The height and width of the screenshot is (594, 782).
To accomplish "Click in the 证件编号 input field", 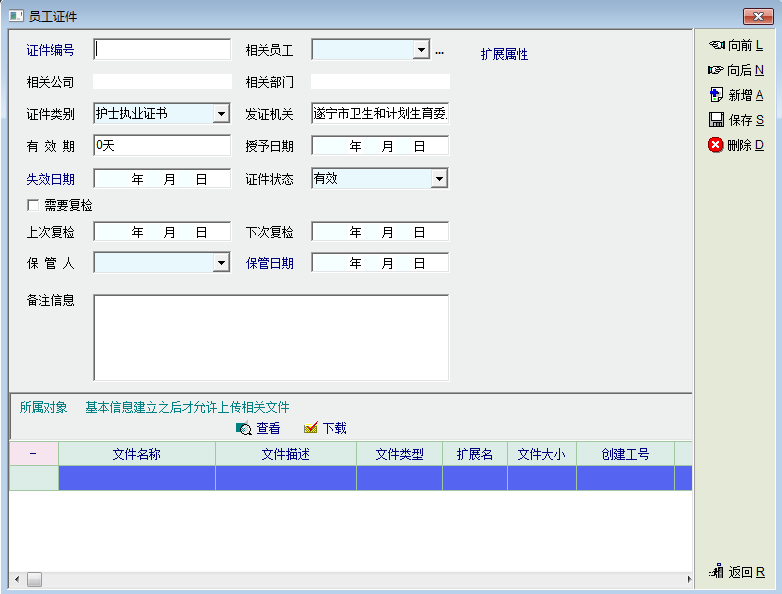I will (162, 50).
